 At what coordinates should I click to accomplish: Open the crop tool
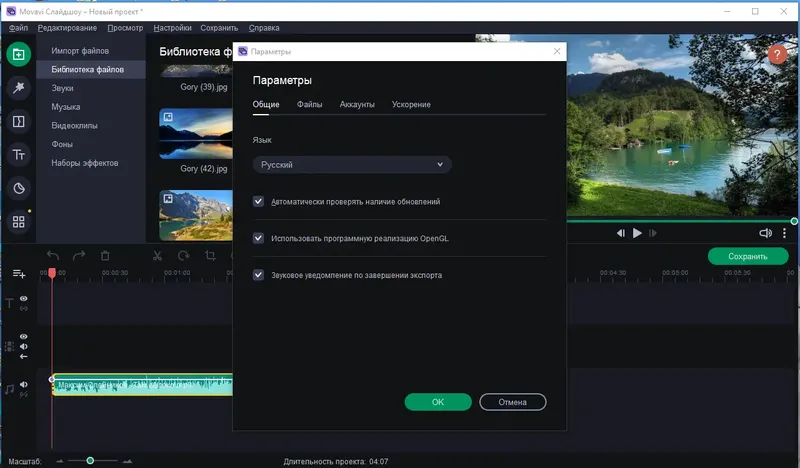coord(210,255)
